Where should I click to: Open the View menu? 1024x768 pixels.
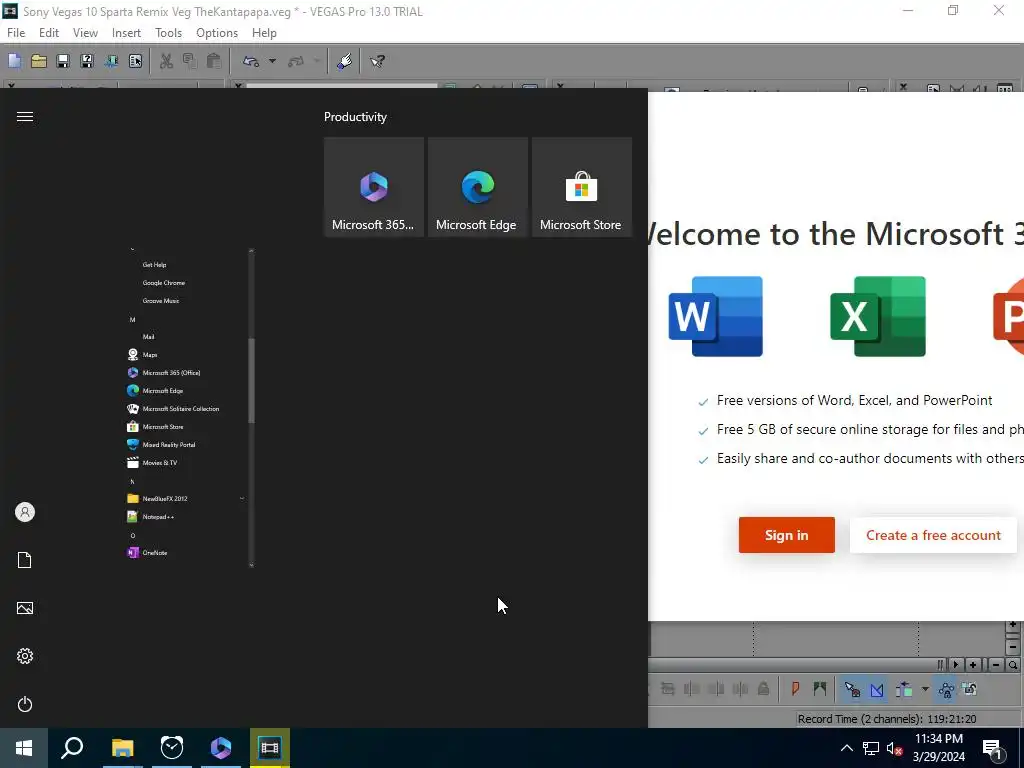point(85,33)
